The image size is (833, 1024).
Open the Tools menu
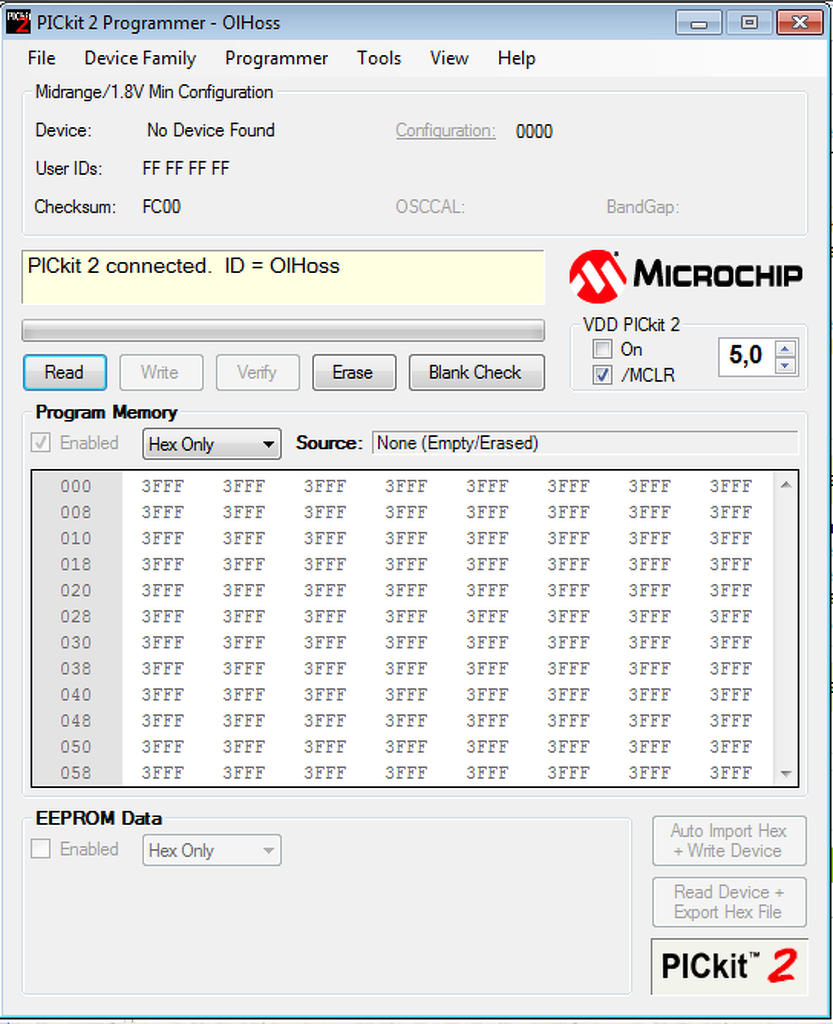pos(379,58)
